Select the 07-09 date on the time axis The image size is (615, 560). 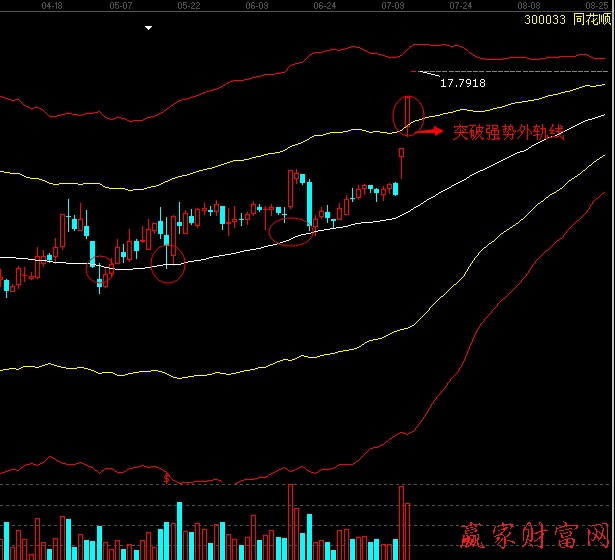[392, 5]
